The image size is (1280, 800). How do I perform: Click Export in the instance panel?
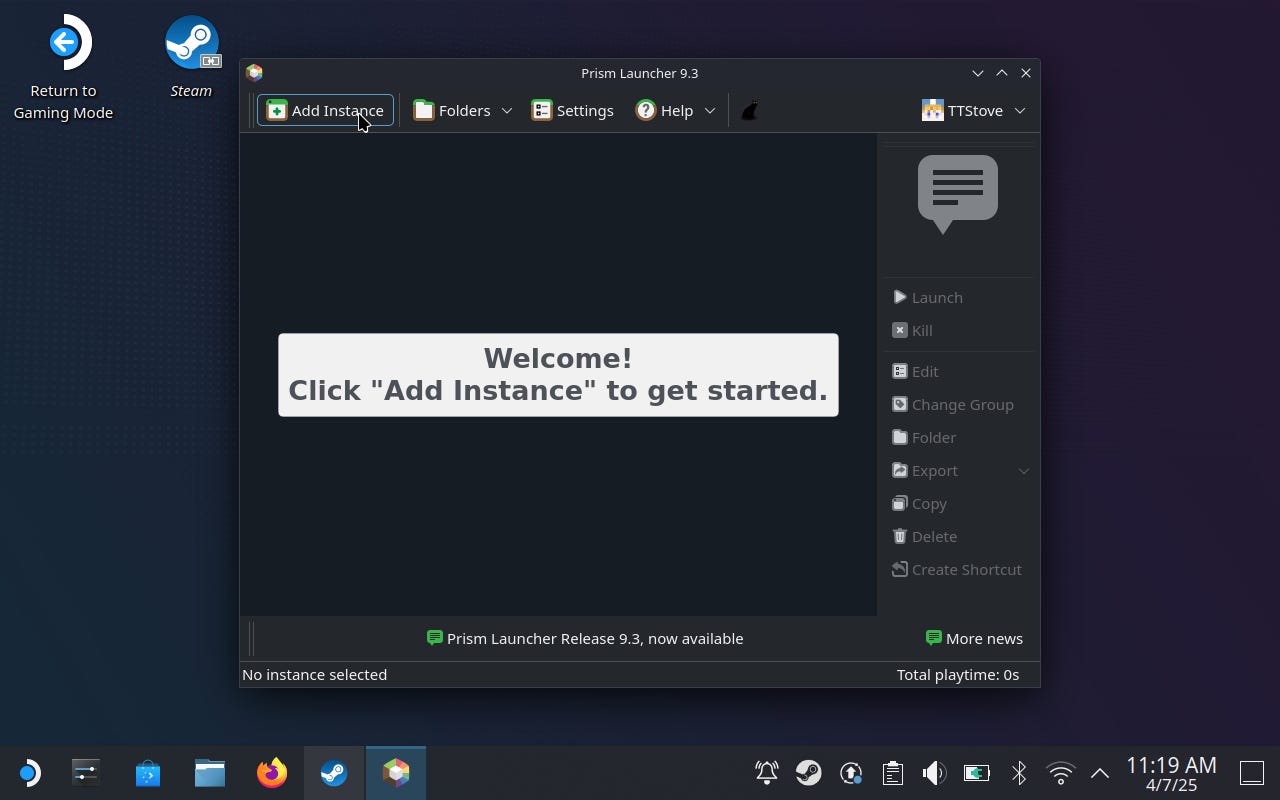925,470
